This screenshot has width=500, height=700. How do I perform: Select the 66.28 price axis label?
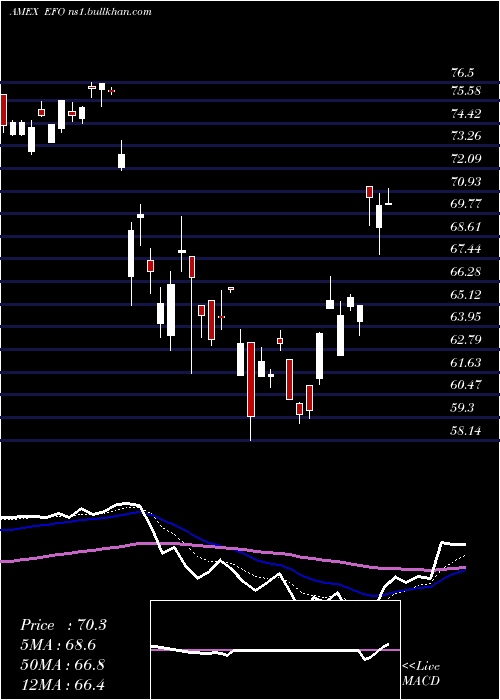click(466, 272)
